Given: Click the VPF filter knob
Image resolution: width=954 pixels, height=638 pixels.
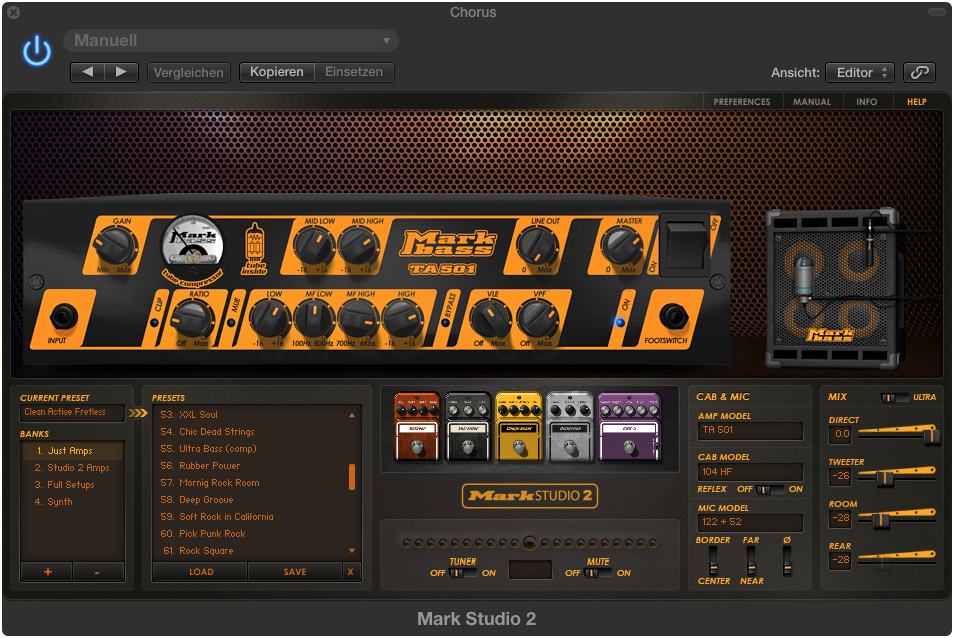Looking at the screenshot, I should click(x=537, y=319).
